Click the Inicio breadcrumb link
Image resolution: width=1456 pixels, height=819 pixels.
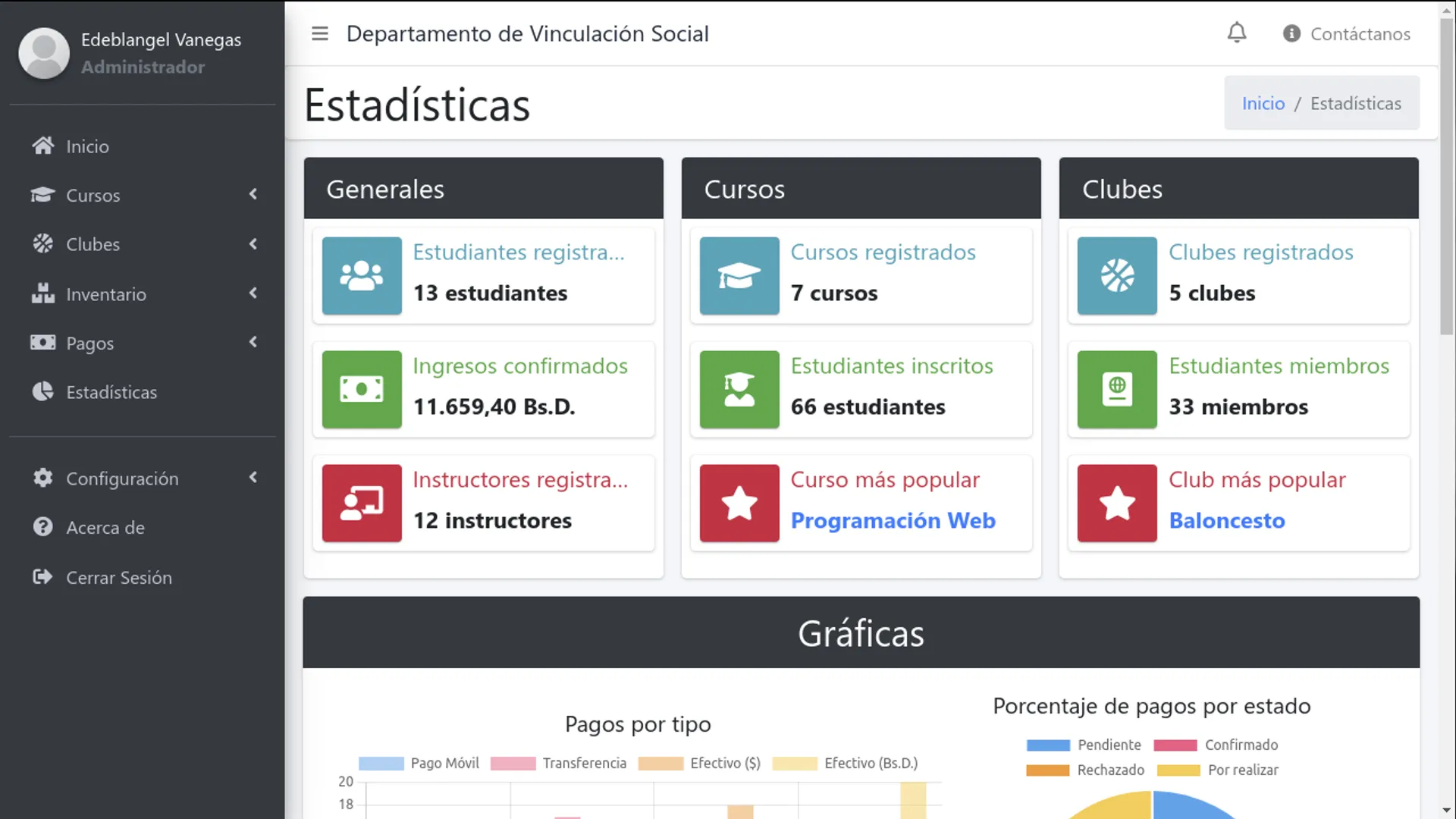pyautogui.click(x=1263, y=104)
